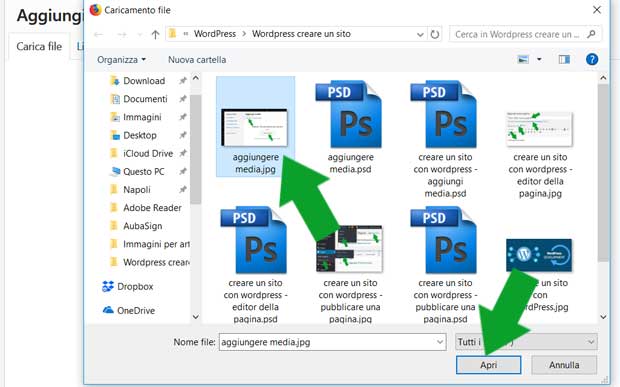620x387 pixels.
Task: Close the Caricamento file dialog
Action: pyautogui.click(x=597, y=10)
